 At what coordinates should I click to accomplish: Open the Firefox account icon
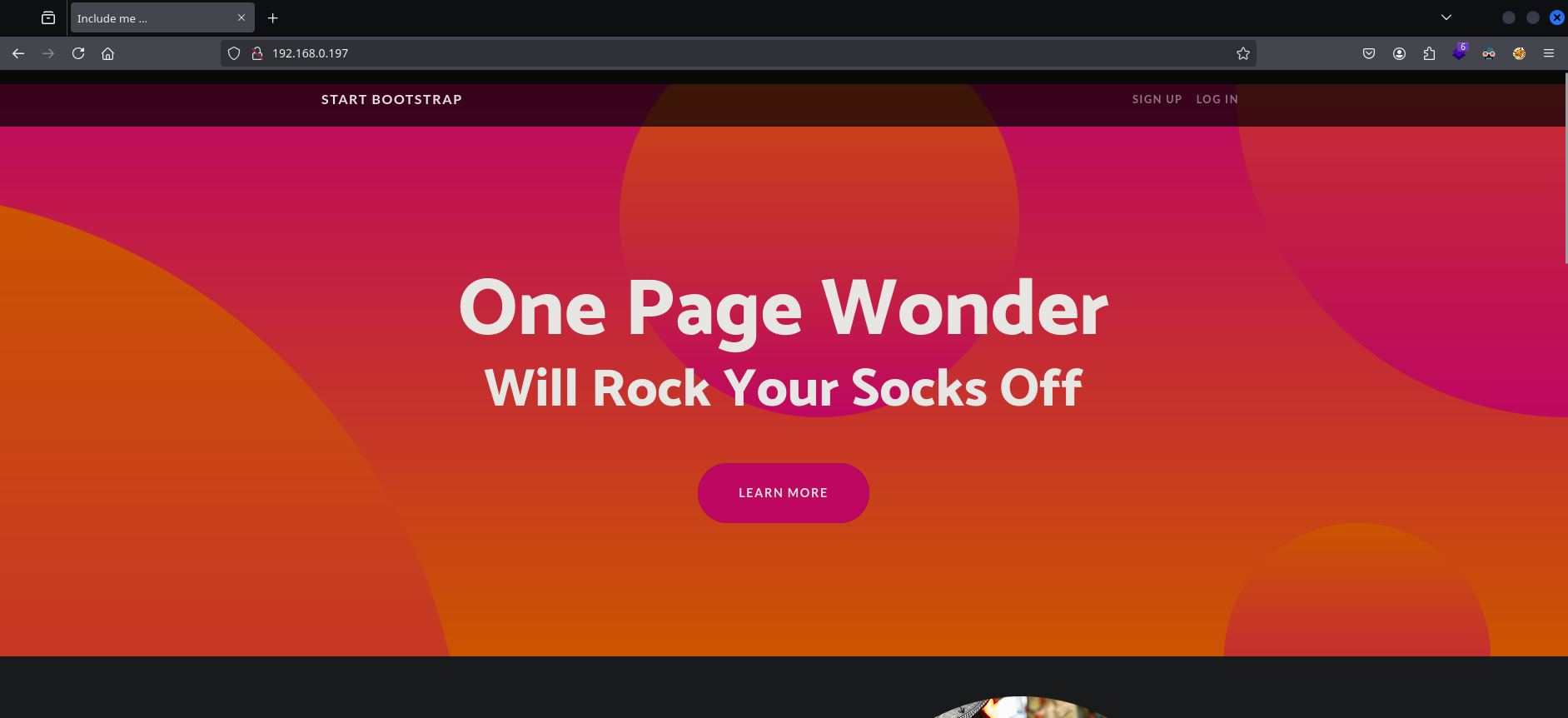pos(1399,53)
